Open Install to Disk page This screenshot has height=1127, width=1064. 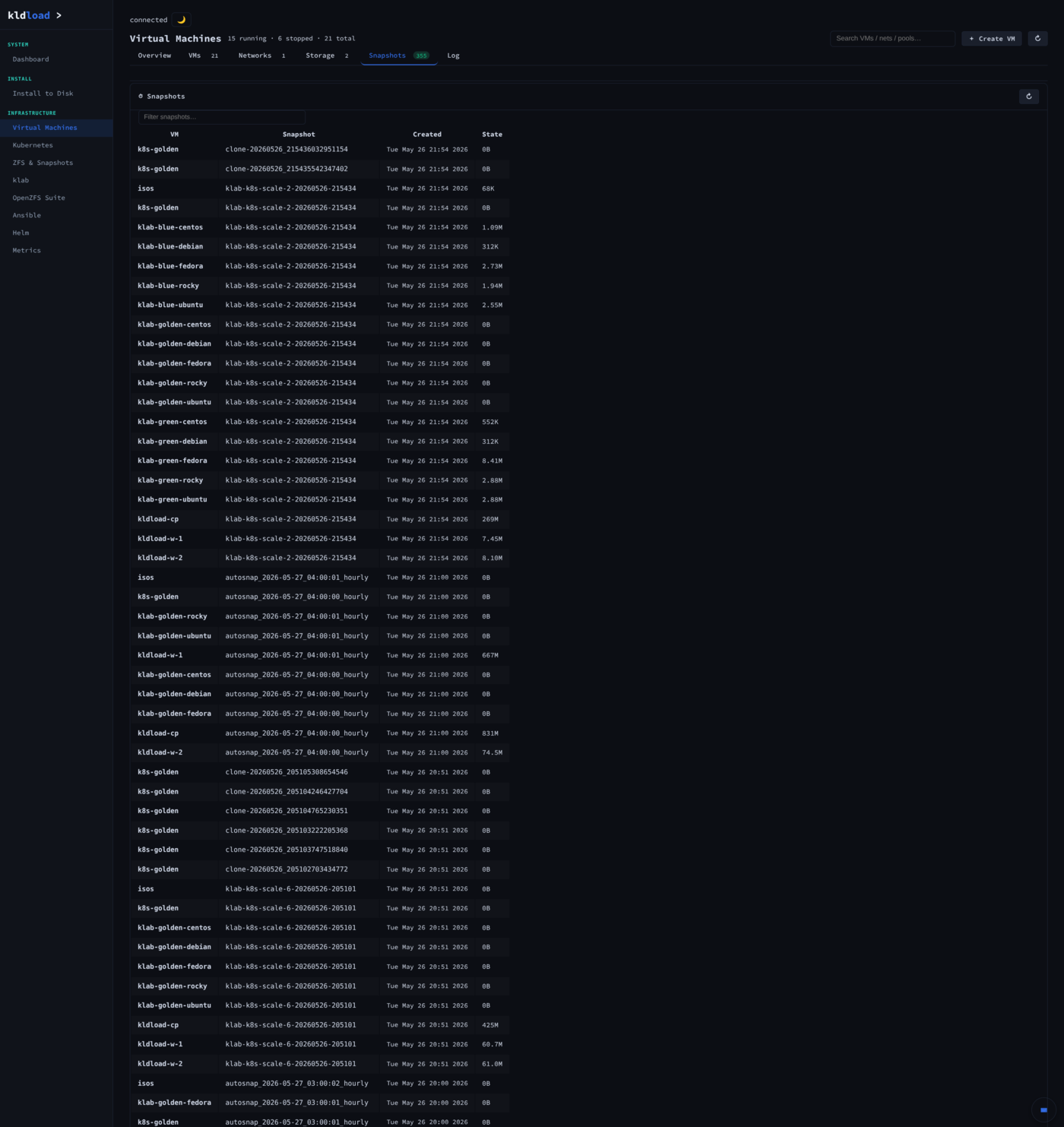pyautogui.click(x=56, y=93)
